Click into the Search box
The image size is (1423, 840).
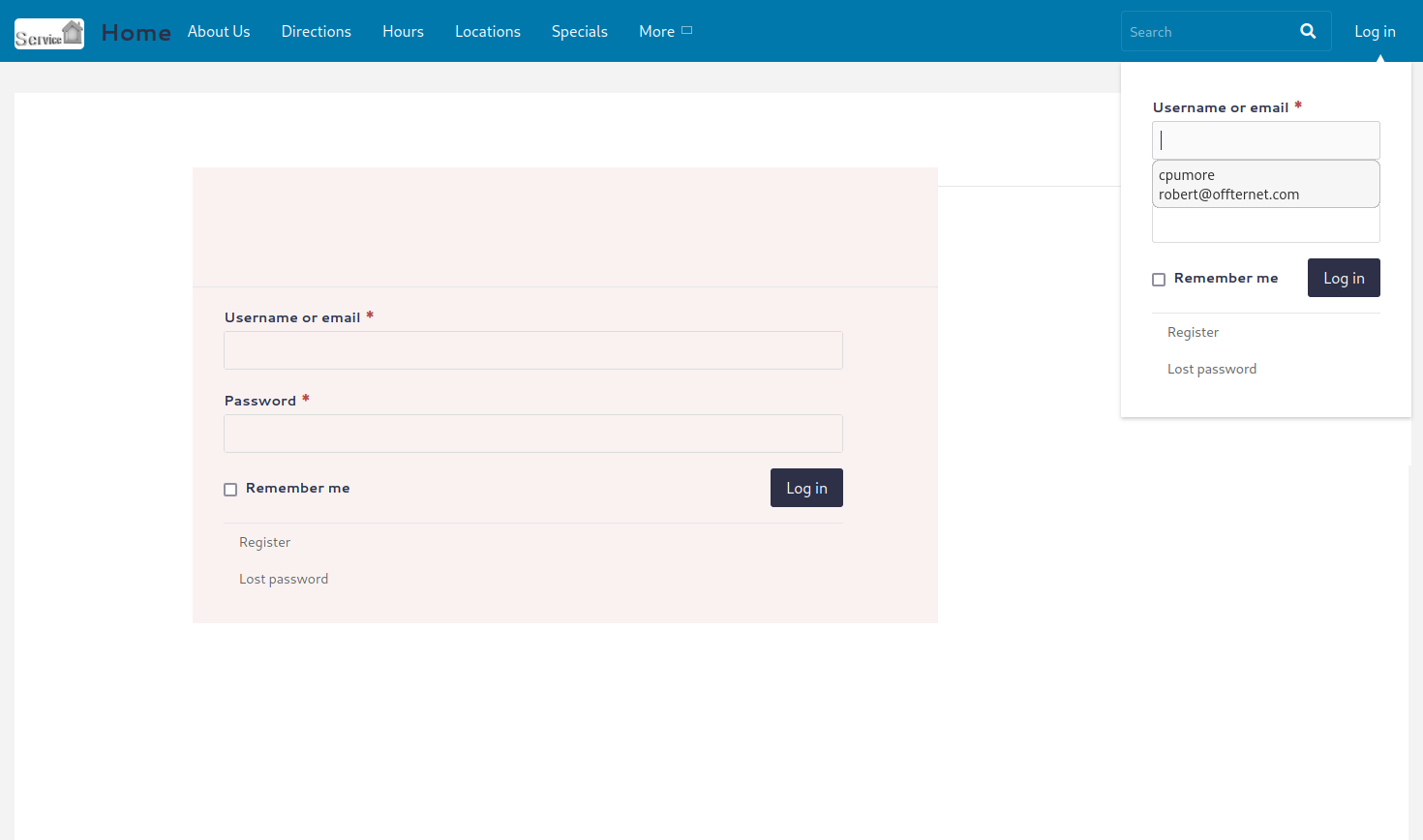click(1210, 32)
